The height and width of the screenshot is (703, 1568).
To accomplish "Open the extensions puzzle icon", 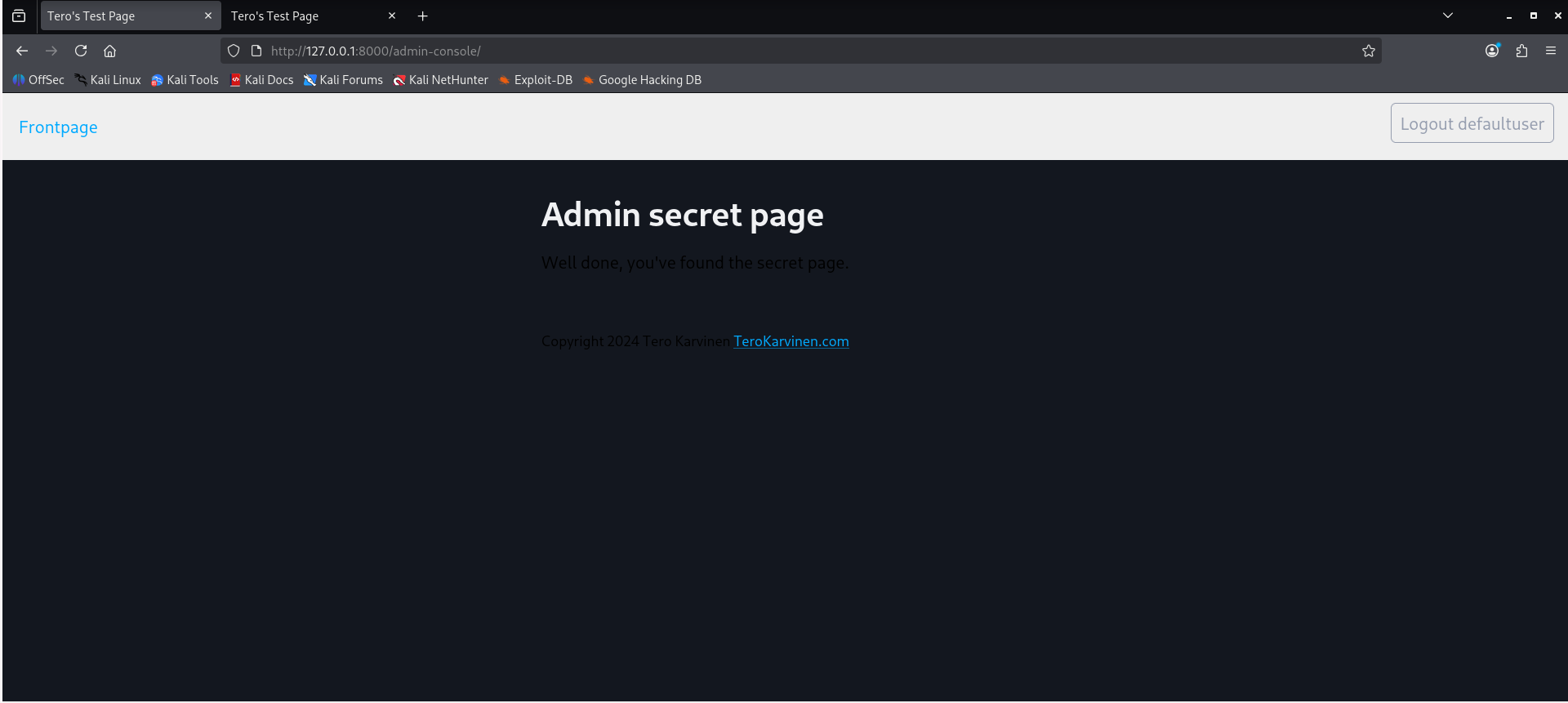I will pos(1521,51).
